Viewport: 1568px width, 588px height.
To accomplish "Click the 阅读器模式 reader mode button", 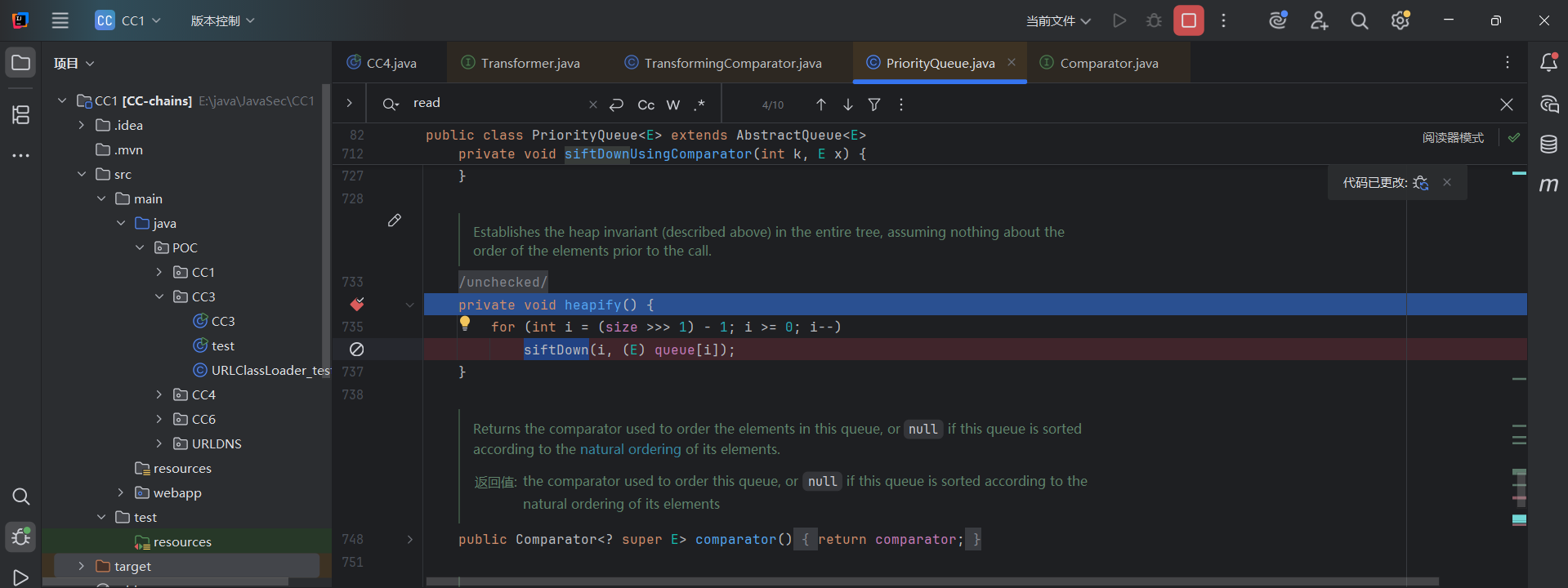I will coord(1453,137).
